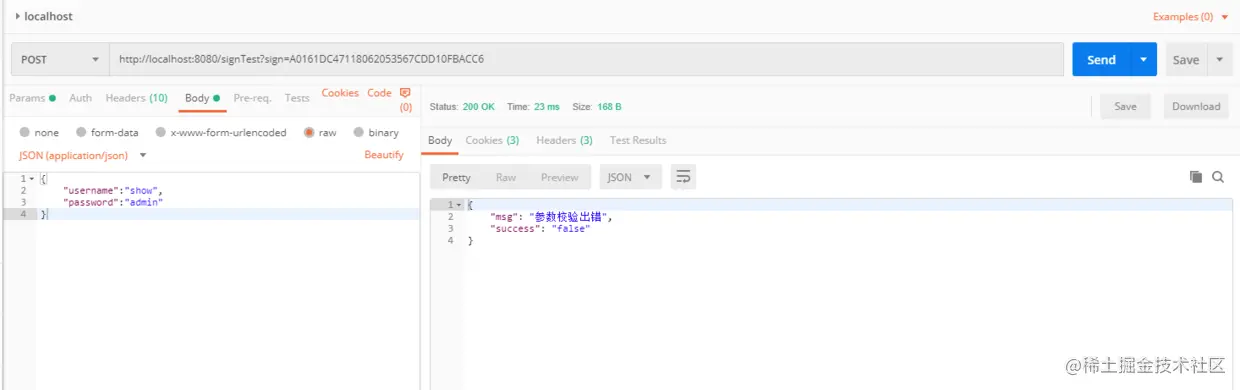Open the response Headers (3) tab
Image resolution: width=1240 pixels, height=390 pixels.
564,140
